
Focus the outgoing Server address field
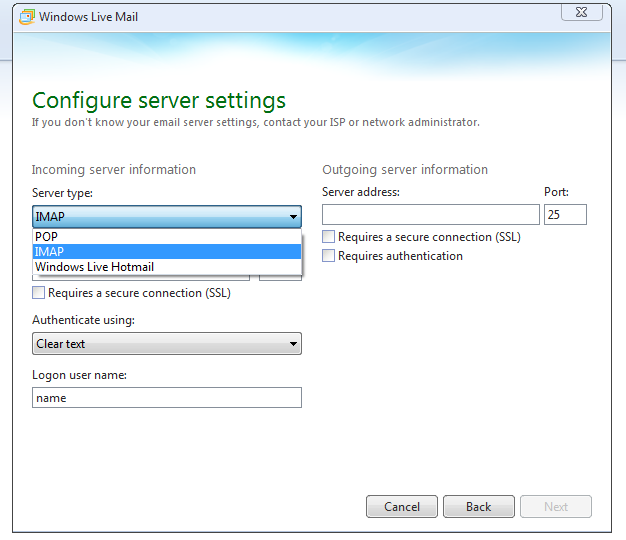(x=431, y=215)
